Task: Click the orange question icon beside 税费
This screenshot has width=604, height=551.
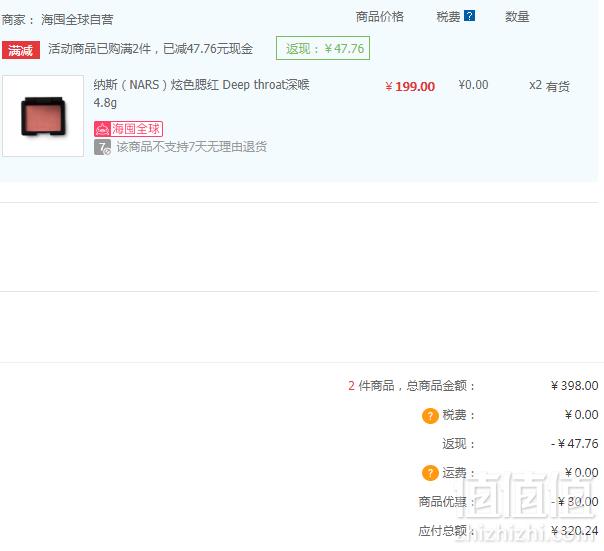Action: click(x=430, y=416)
